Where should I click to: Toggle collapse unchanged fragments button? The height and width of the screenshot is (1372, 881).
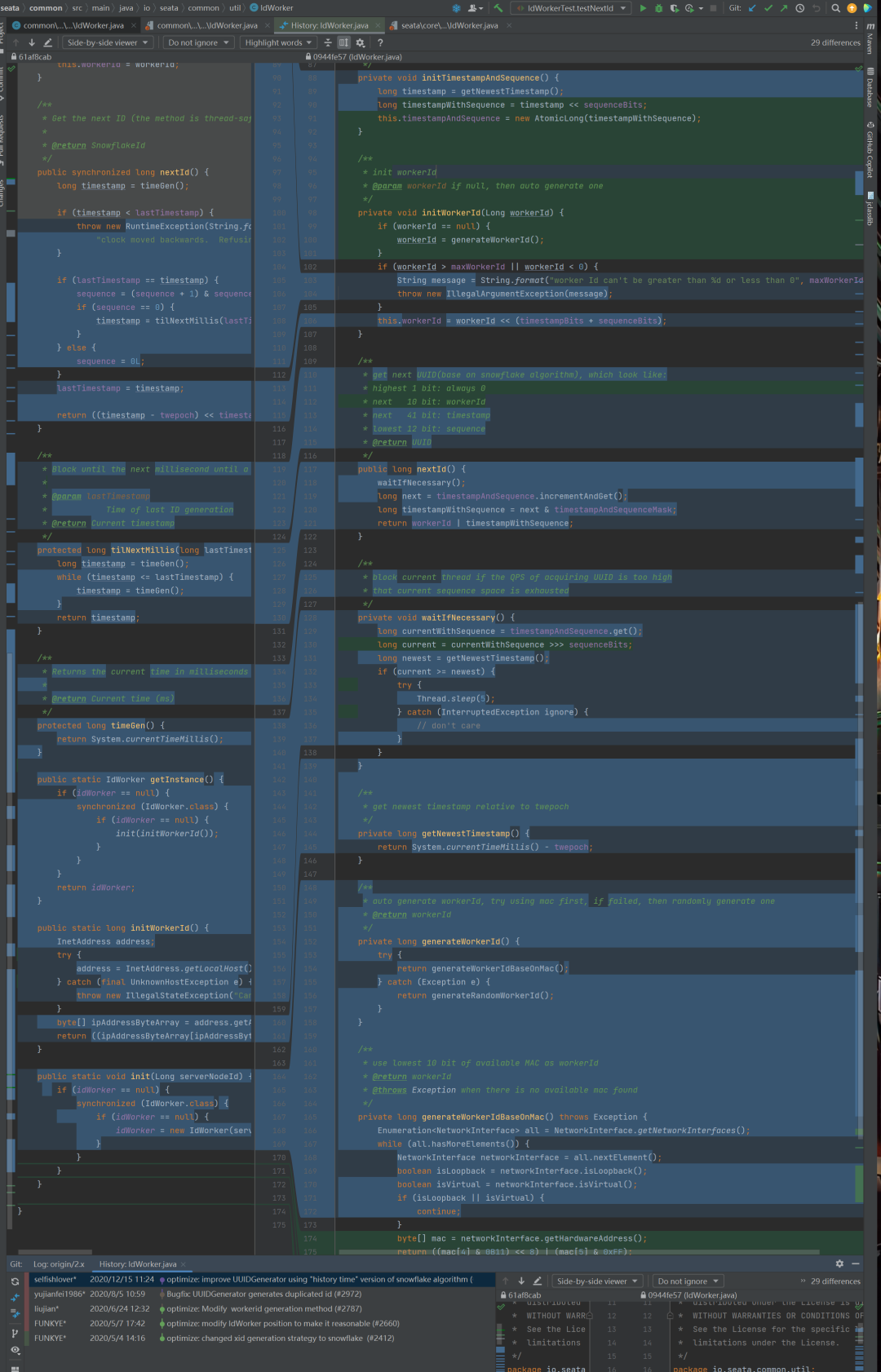pyautogui.click(x=328, y=42)
